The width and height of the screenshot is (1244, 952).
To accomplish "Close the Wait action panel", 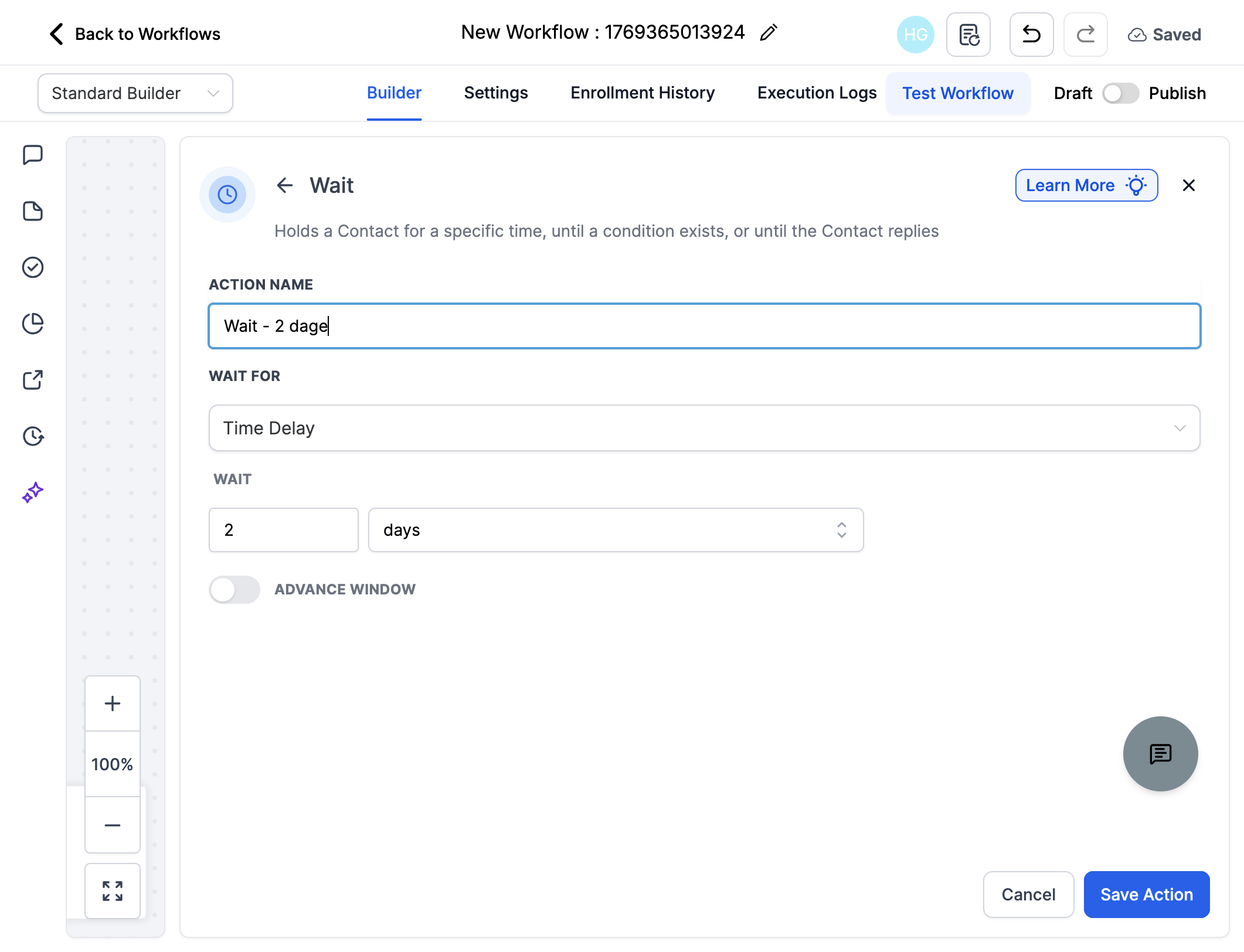I will (1189, 185).
